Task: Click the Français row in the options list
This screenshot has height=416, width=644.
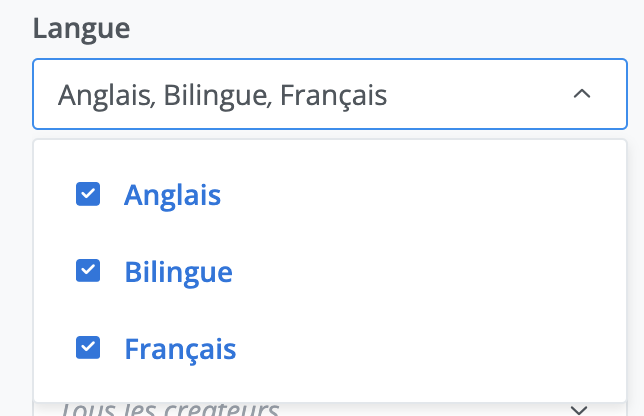Action: [x=330, y=349]
